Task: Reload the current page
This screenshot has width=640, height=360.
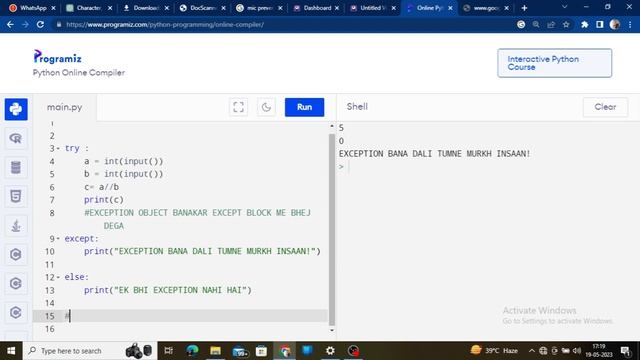Action: pyautogui.click(x=40, y=24)
